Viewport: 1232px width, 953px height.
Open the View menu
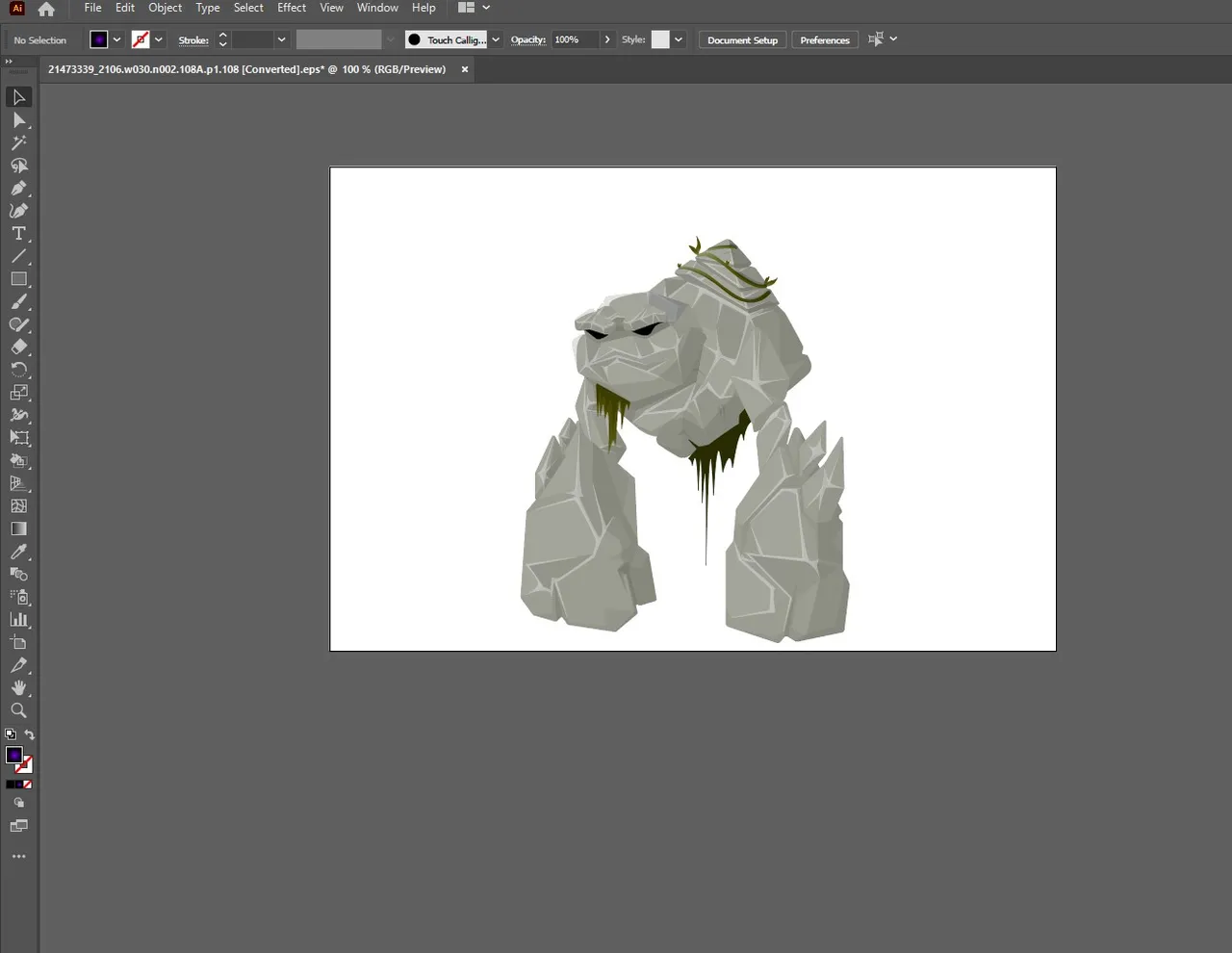[332, 8]
